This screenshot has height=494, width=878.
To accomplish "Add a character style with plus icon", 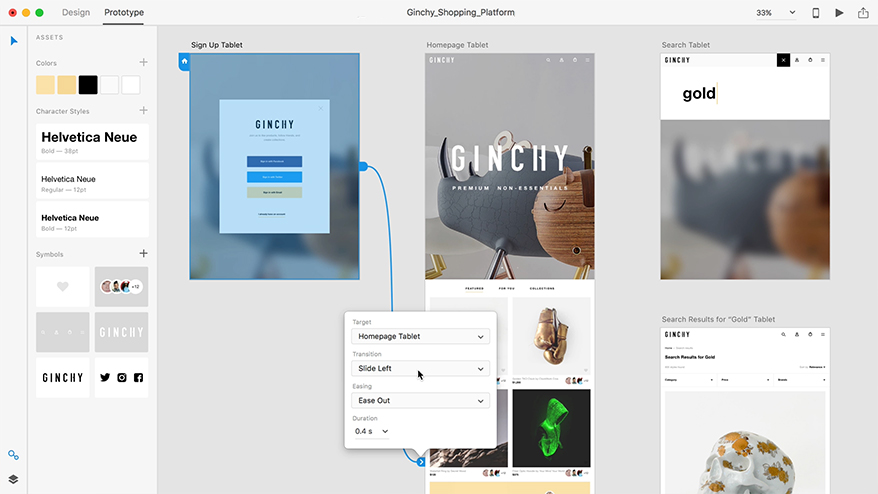I will (x=143, y=111).
